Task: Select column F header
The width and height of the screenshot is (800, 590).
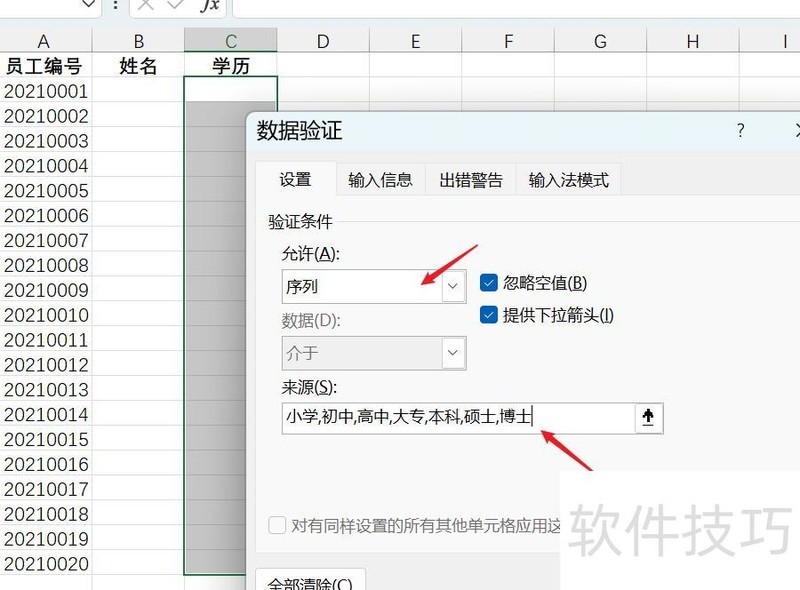Action: click(x=508, y=41)
